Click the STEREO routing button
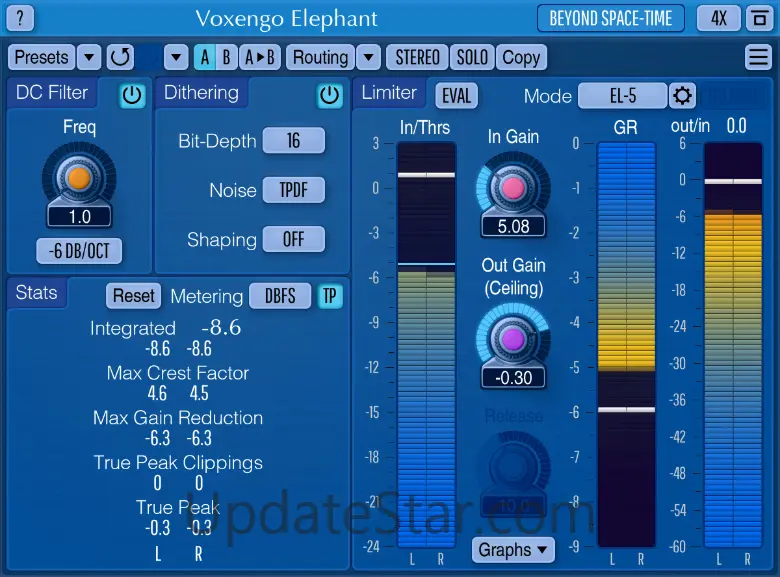The height and width of the screenshot is (577, 780). (417, 57)
